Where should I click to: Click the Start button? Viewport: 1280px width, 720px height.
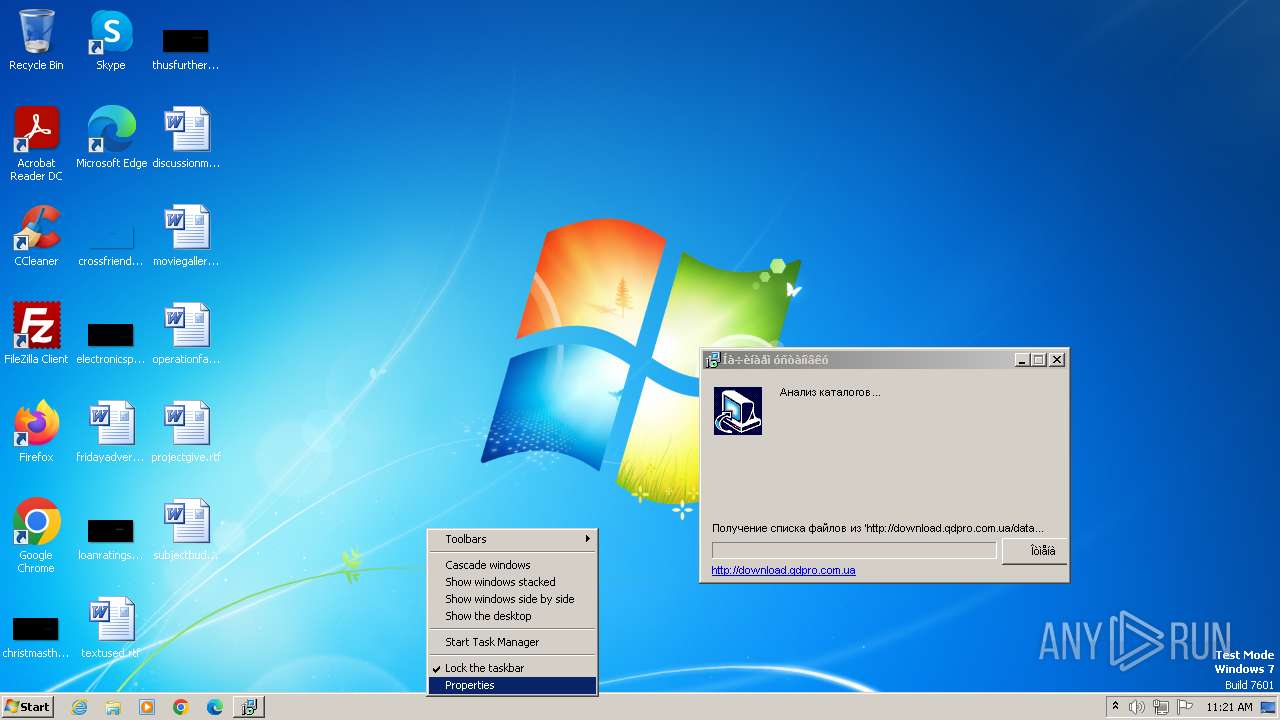click(28, 707)
